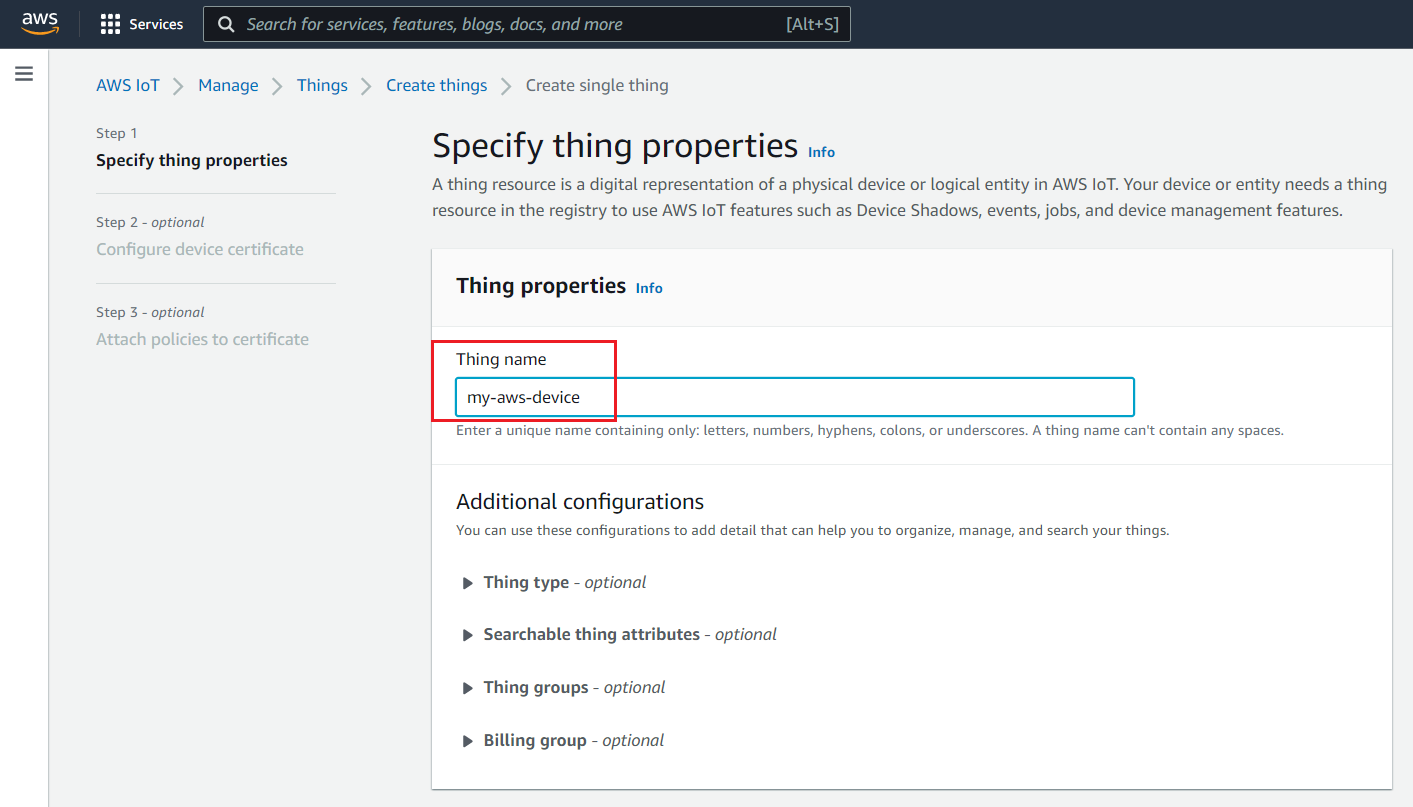
Task: Open AWS IoT from the breadcrumb
Action: [x=128, y=85]
